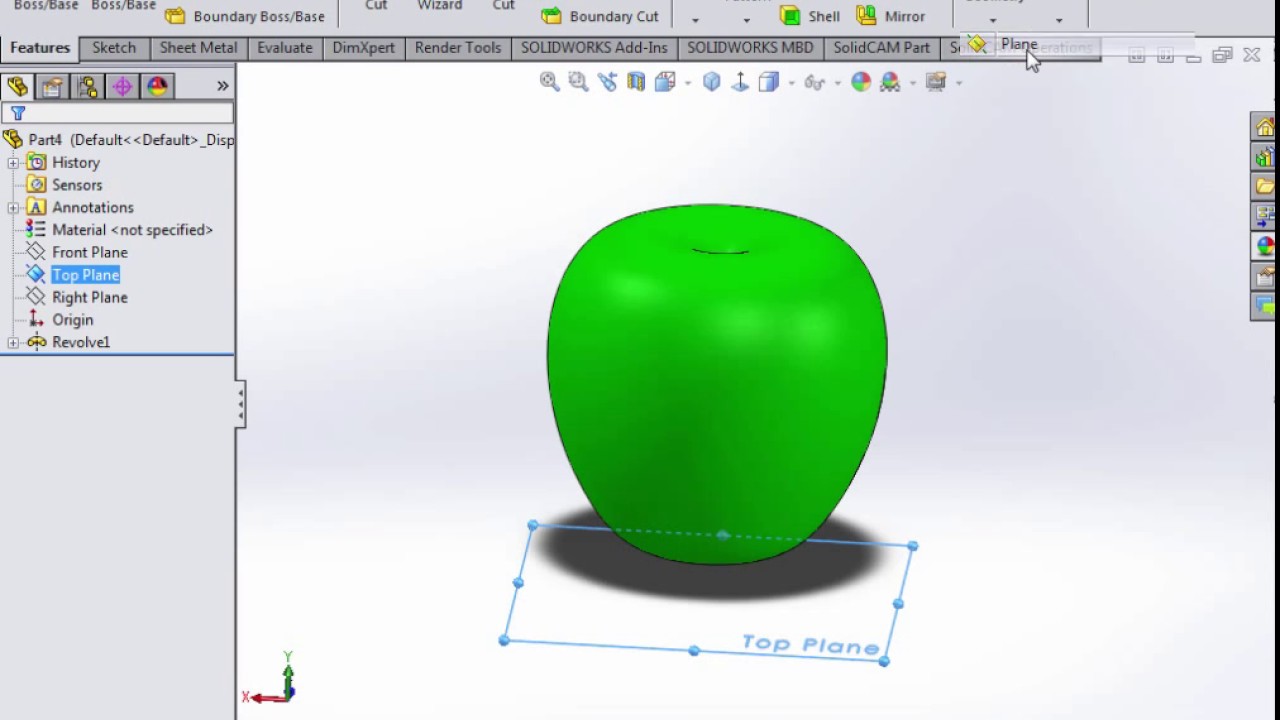1280x720 pixels.
Task: Expand the Revolve1 feature node
Action: (13, 342)
